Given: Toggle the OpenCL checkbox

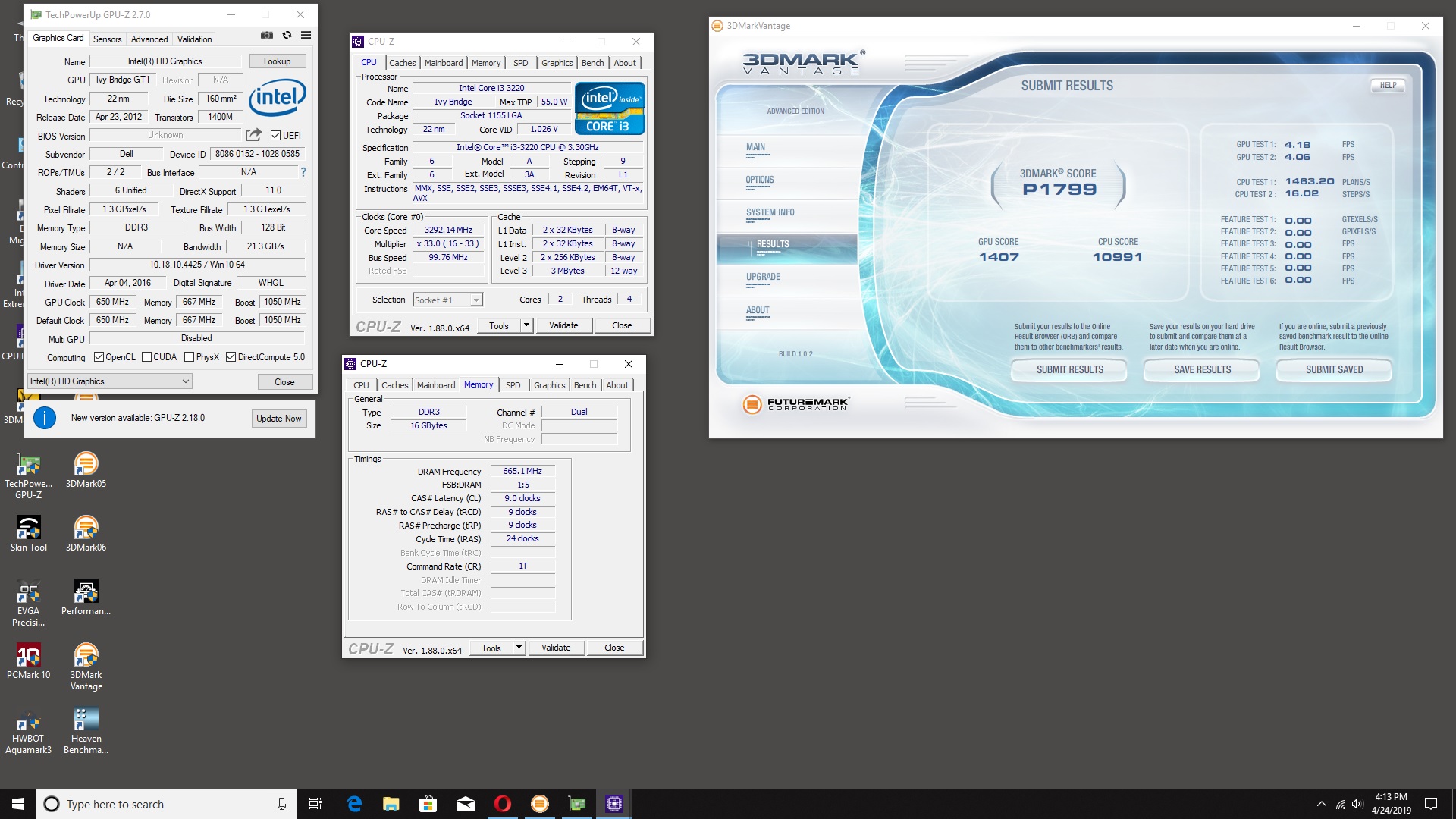Looking at the screenshot, I should (x=99, y=357).
